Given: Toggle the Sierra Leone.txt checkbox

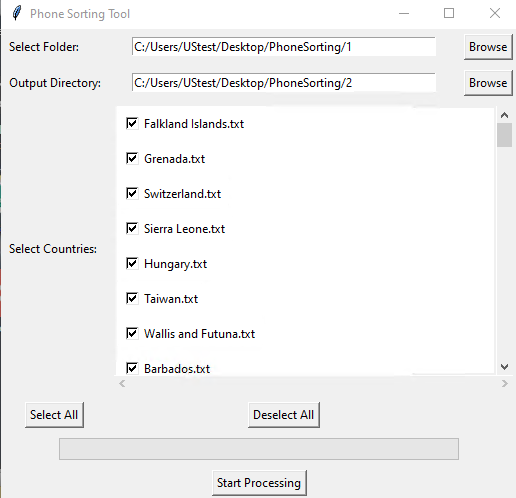Looking at the screenshot, I should pyautogui.click(x=132, y=229).
